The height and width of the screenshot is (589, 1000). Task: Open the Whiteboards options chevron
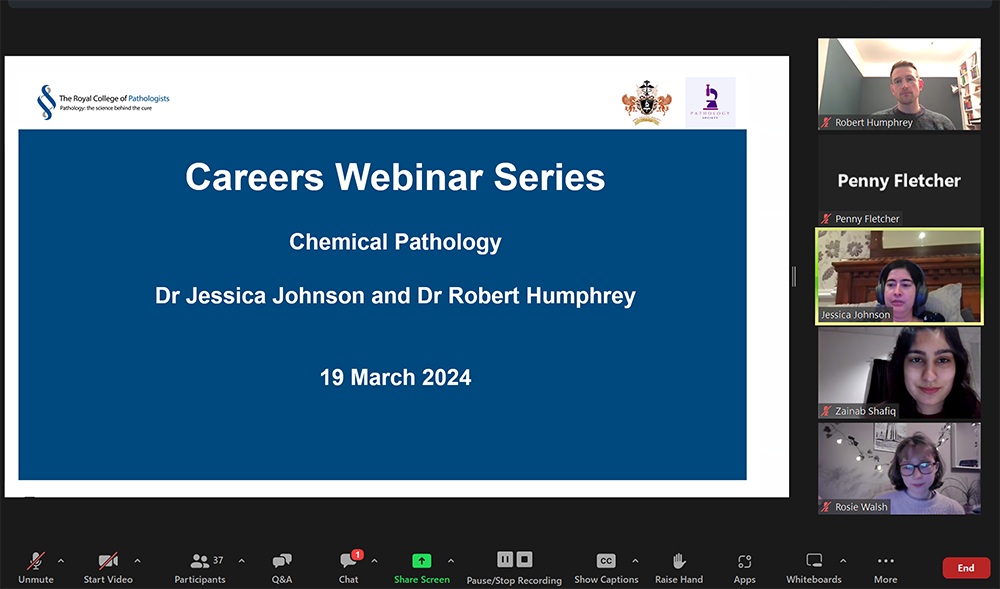tap(843, 561)
